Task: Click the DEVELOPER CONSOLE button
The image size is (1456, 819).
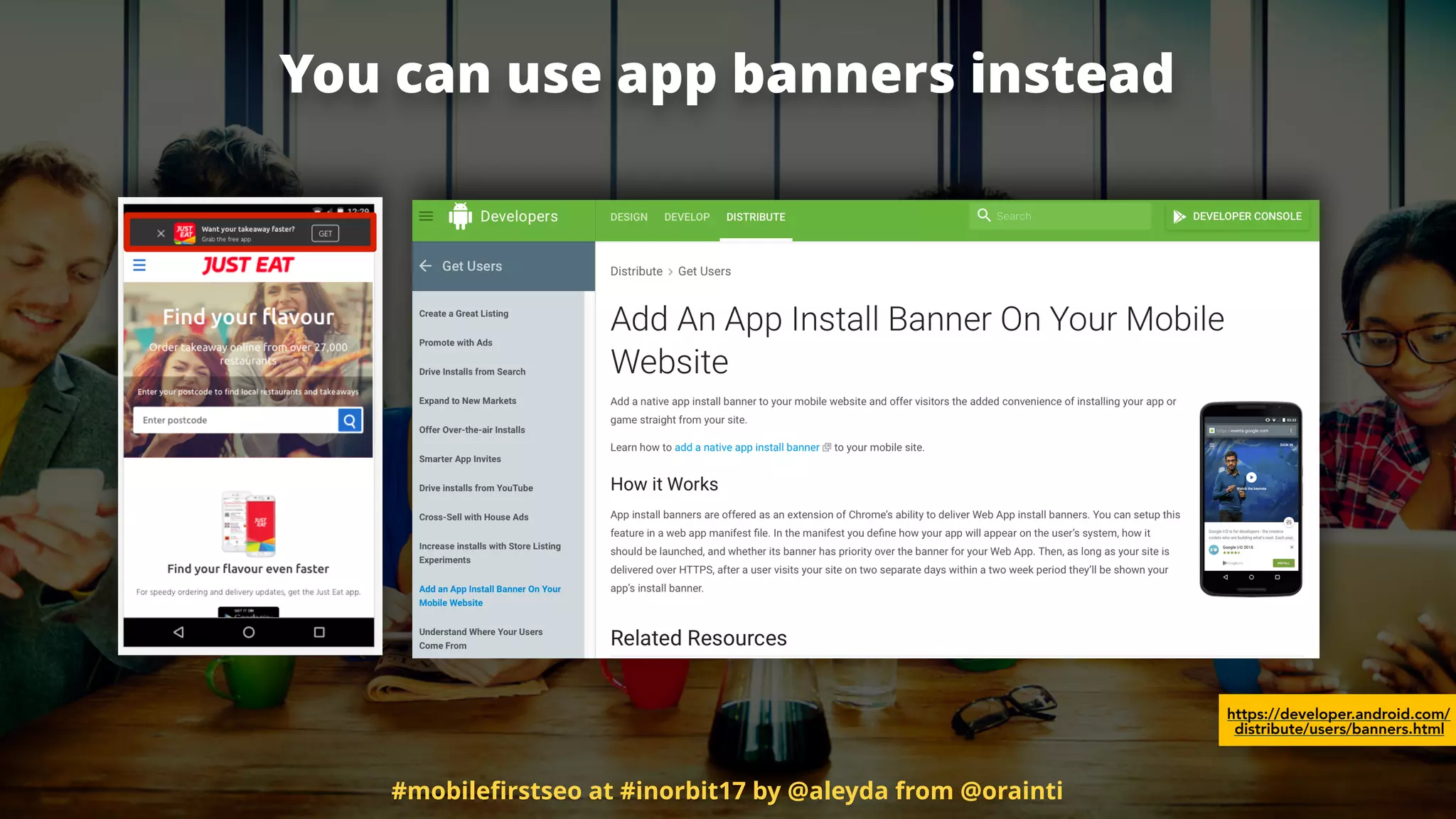Action: (x=1238, y=216)
